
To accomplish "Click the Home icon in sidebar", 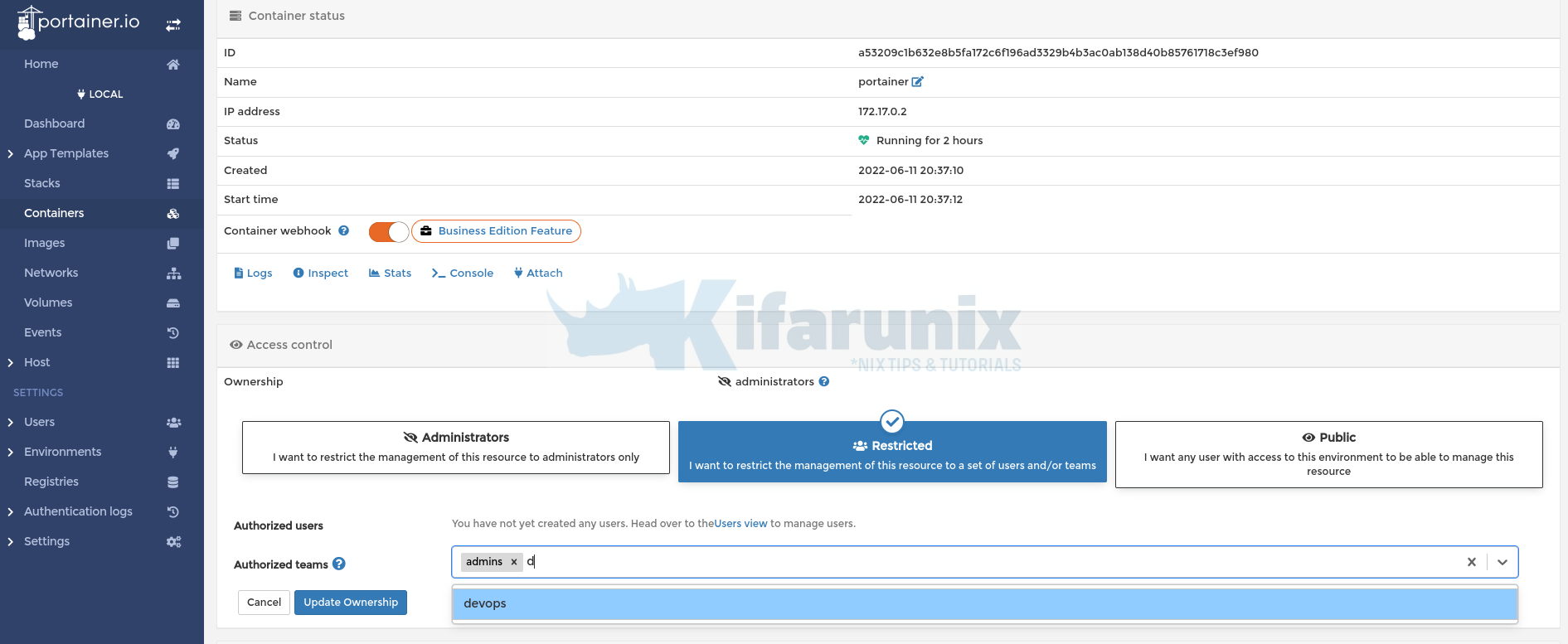I will [173, 65].
